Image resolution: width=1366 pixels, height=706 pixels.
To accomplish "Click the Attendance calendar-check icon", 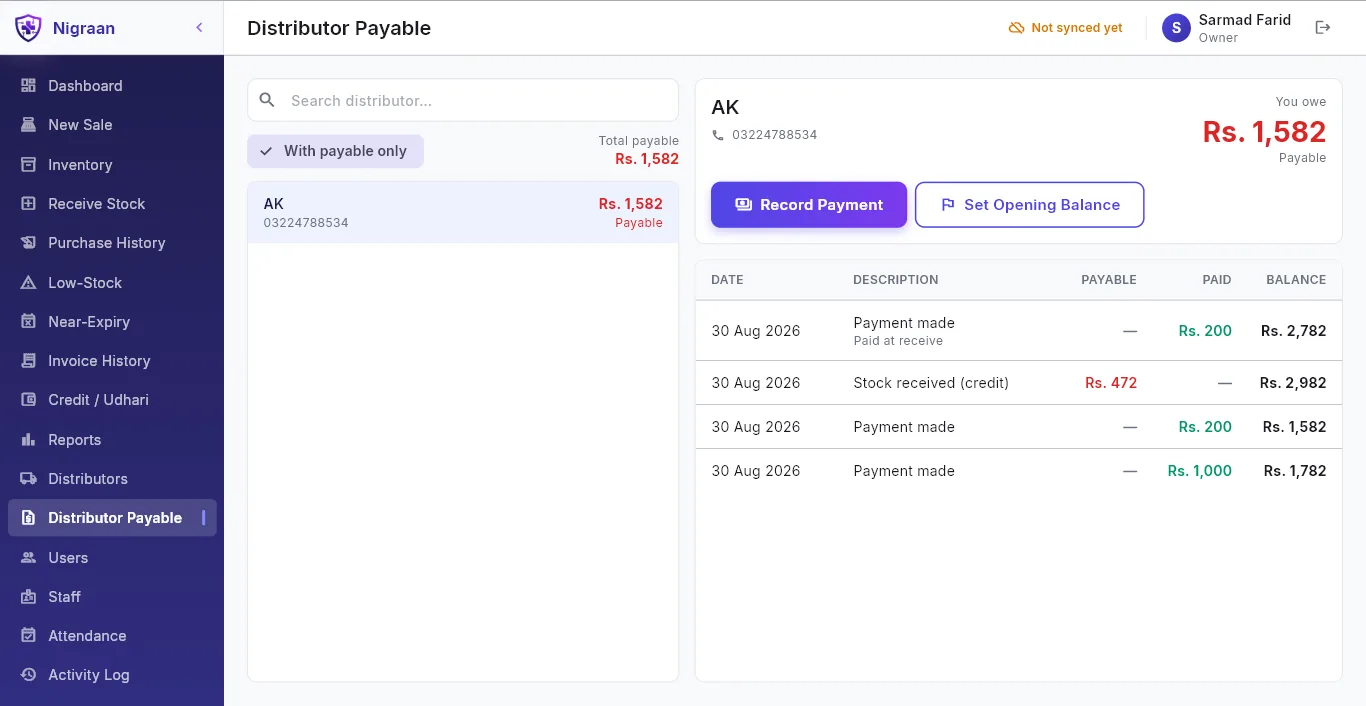I will click(x=28, y=636).
